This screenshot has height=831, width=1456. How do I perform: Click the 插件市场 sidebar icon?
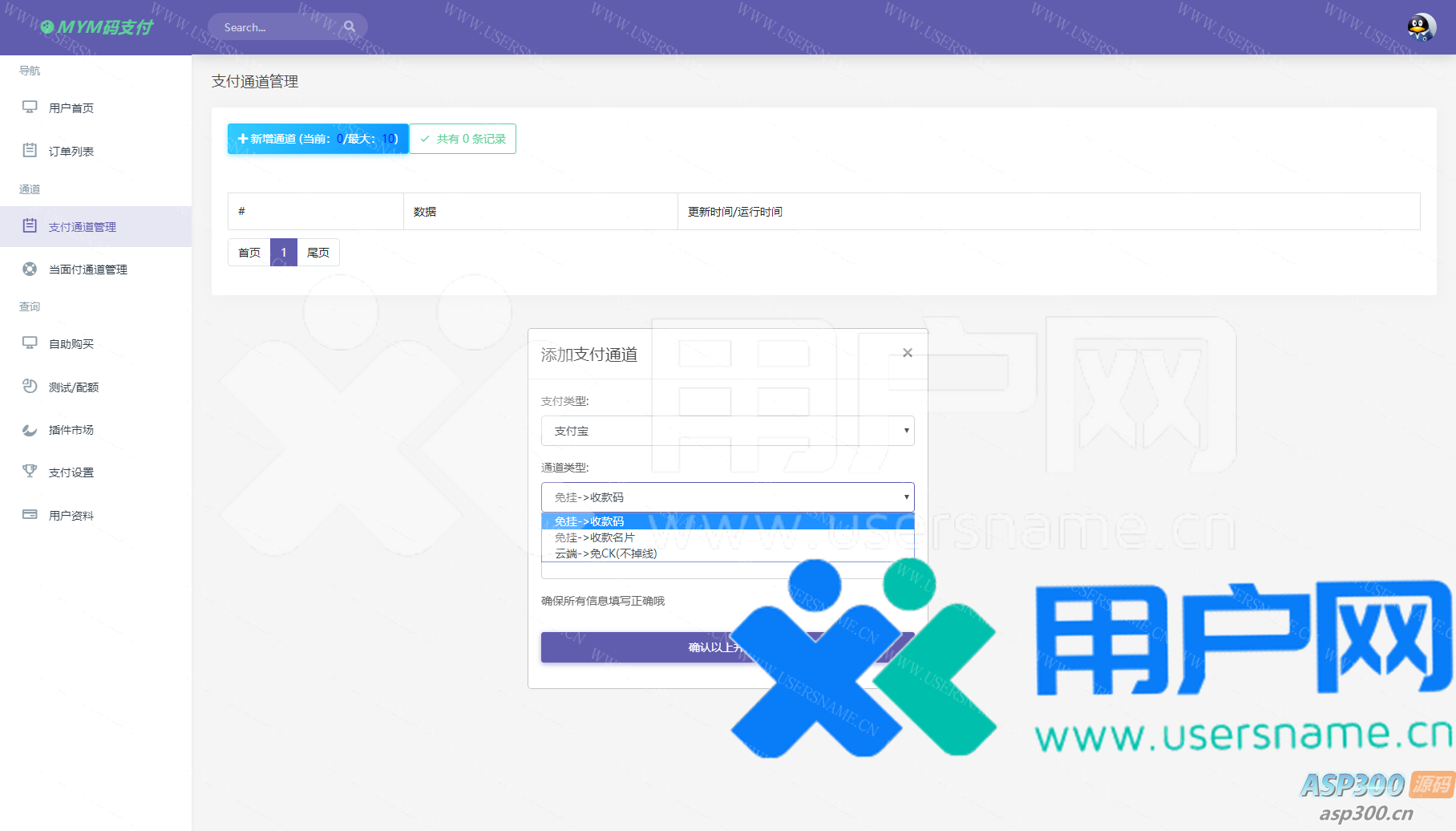[30, 429]
